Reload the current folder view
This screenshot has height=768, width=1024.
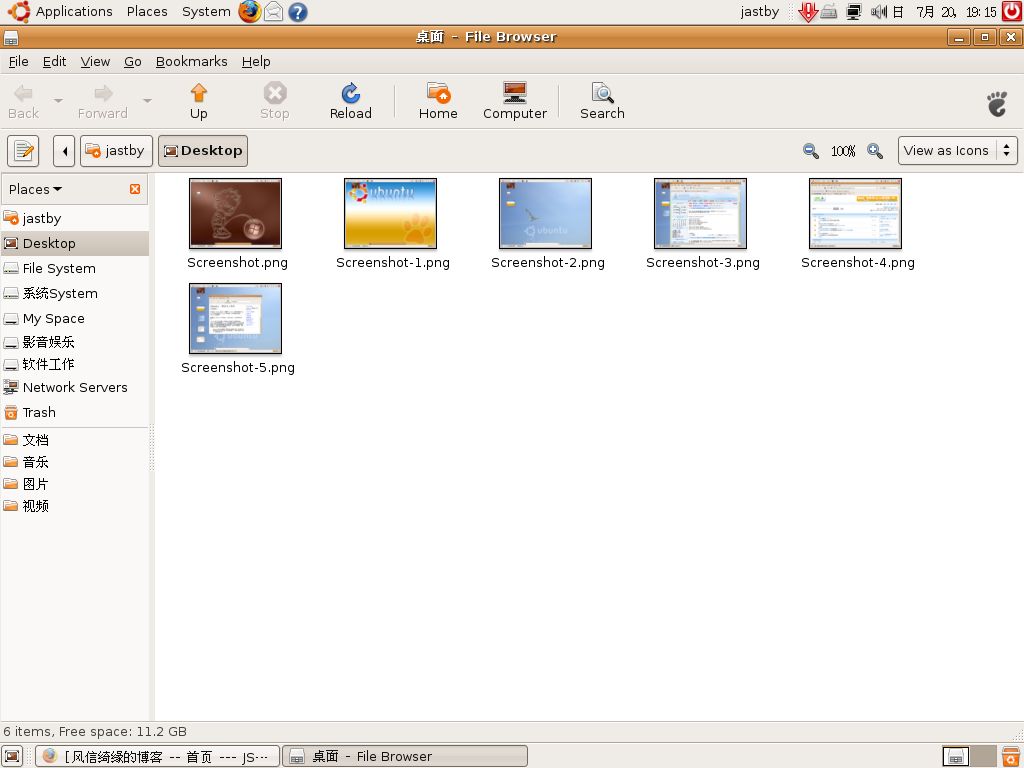point(350,101)
